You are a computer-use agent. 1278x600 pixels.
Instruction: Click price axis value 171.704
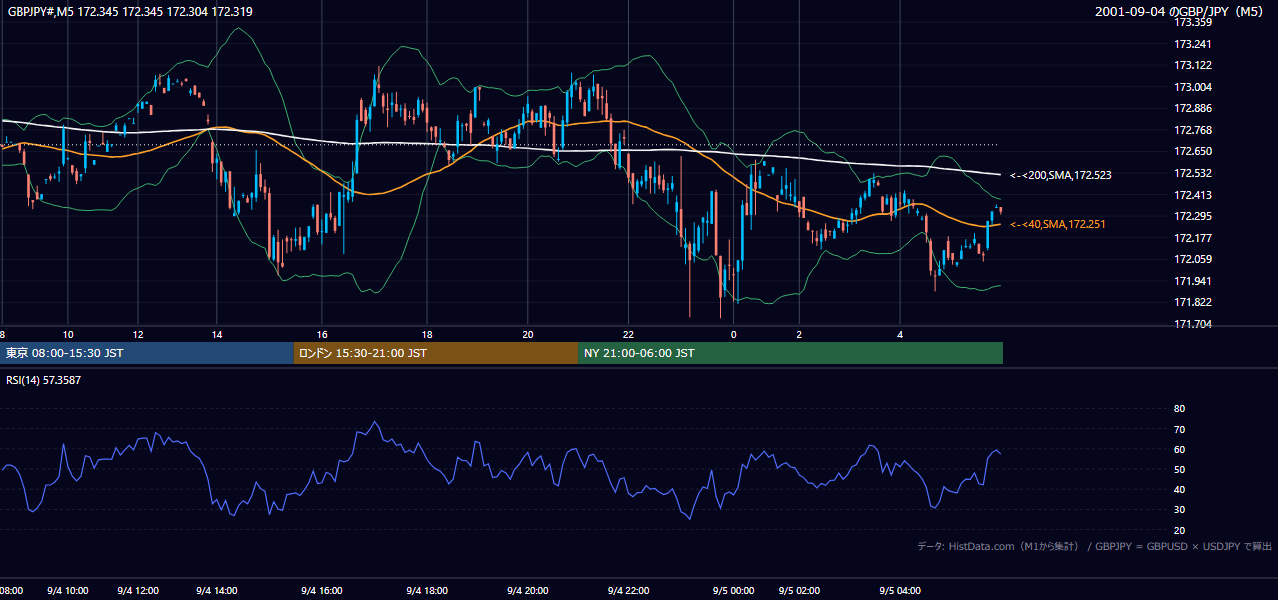pyautogui.click(x=1193, y=324)
